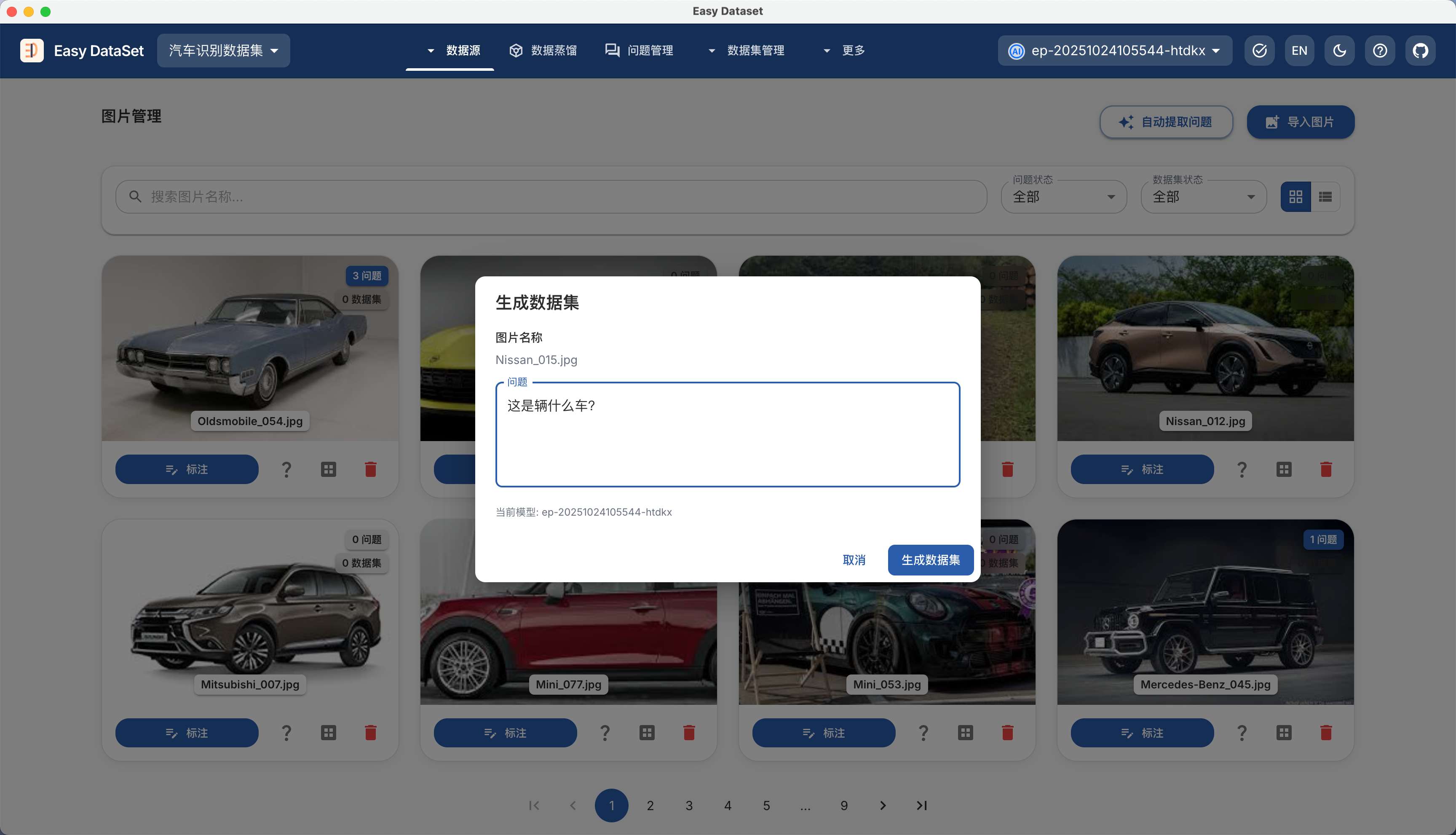Screen dimensions: 1456x835
Task: Expand the 问题状态 filter dropdown
Action: 1063,197
